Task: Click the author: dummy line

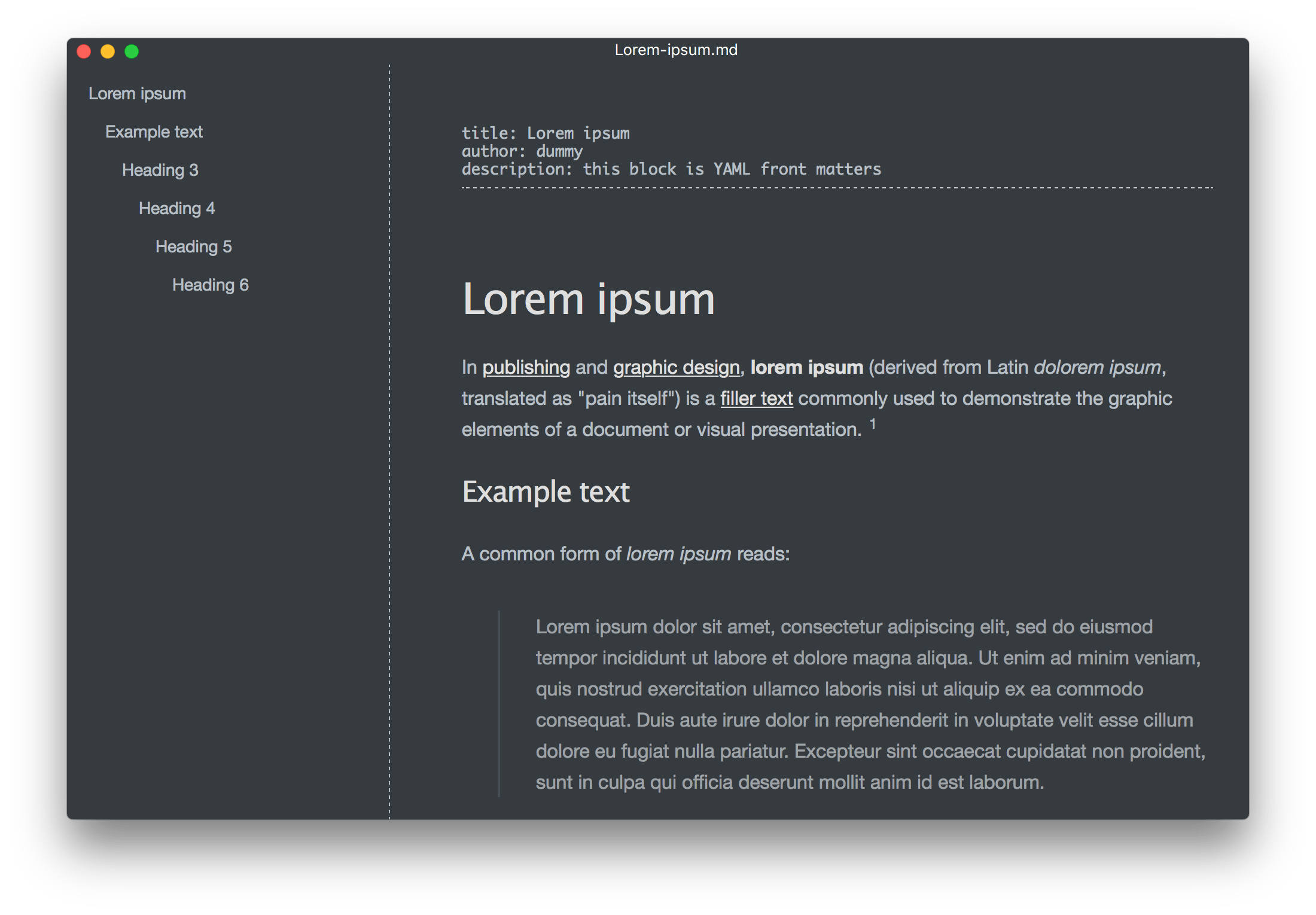Action: 522,151
